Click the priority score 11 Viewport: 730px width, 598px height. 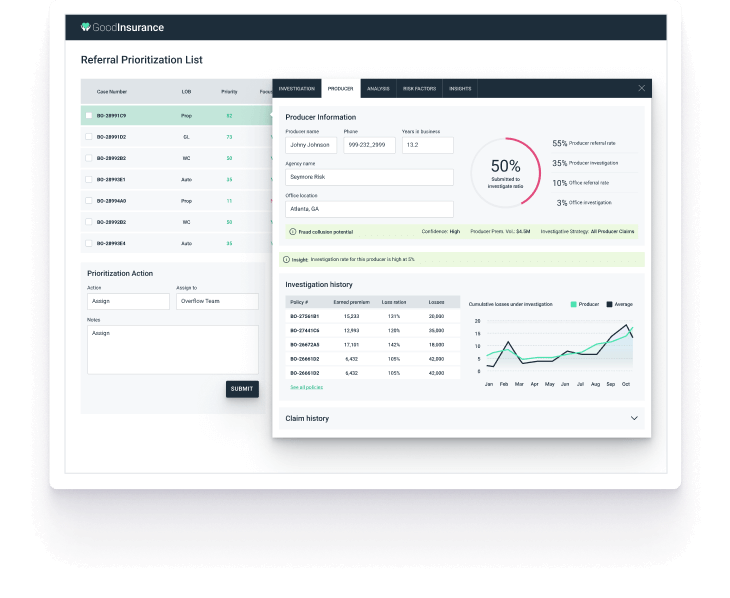coord(229,201)
